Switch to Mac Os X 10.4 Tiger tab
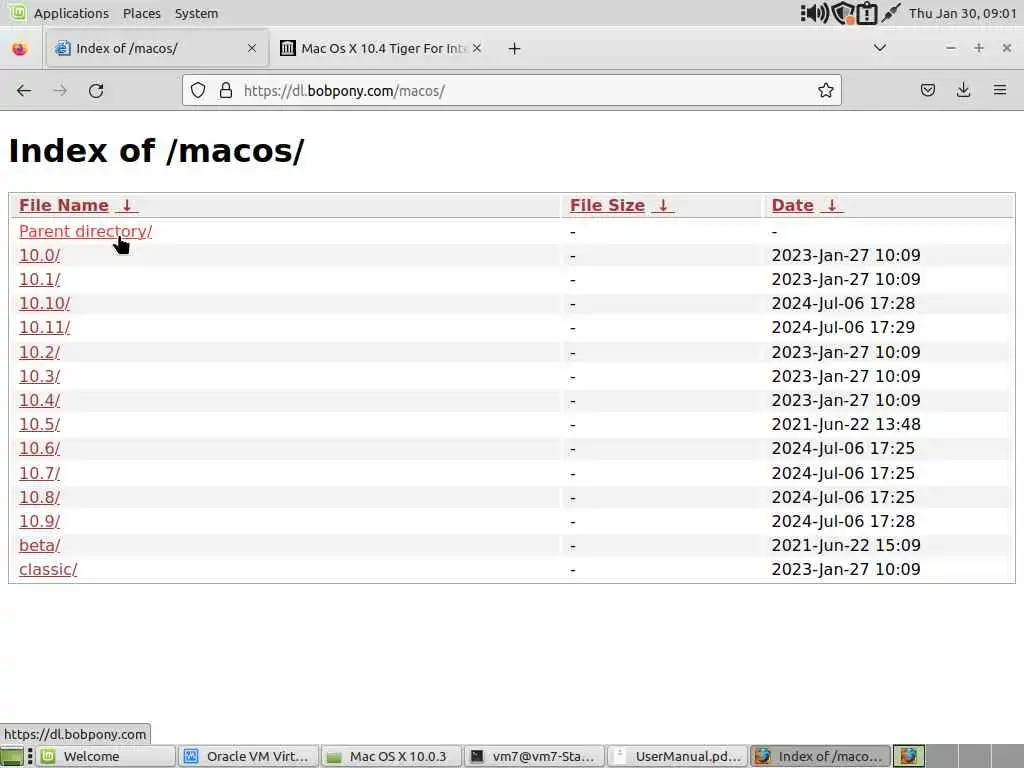 (381, 48)
